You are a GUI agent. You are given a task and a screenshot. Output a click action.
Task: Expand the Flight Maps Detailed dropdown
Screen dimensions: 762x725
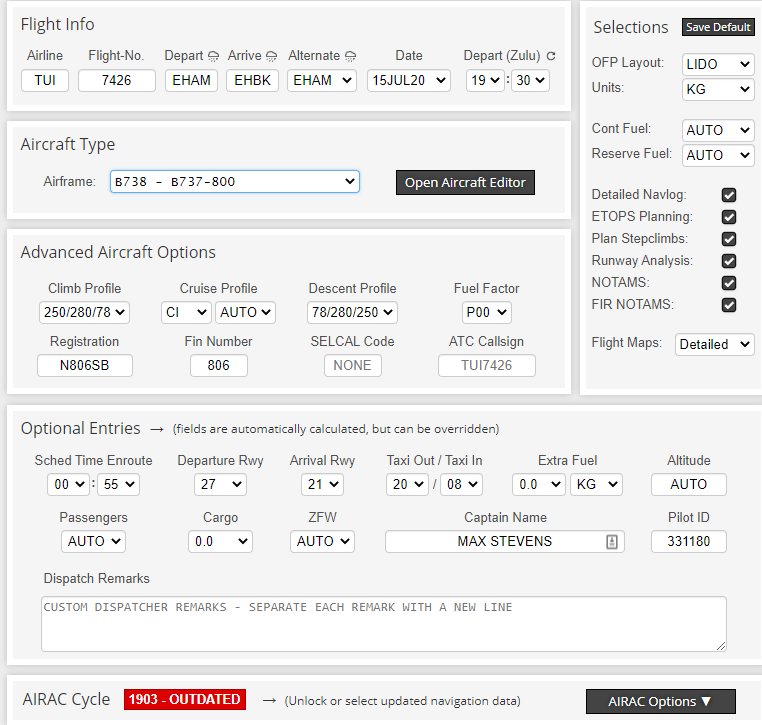pyautogui.click(x=714, y=344)
